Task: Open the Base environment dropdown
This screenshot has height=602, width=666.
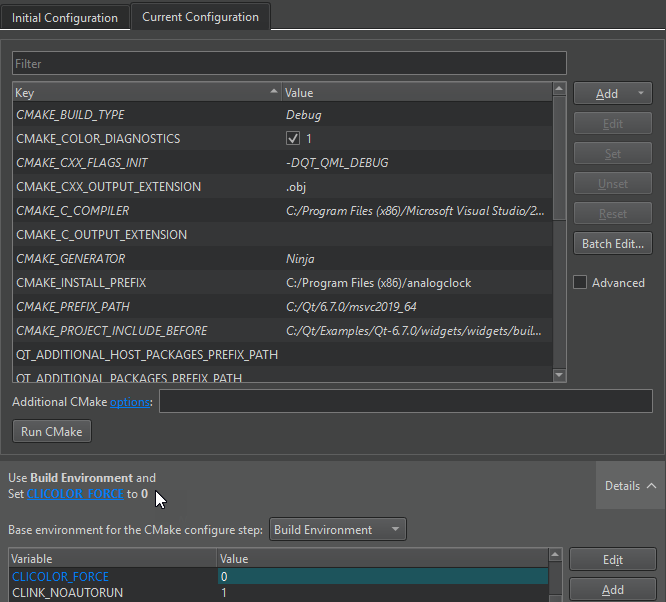Action: pos(338,530)
